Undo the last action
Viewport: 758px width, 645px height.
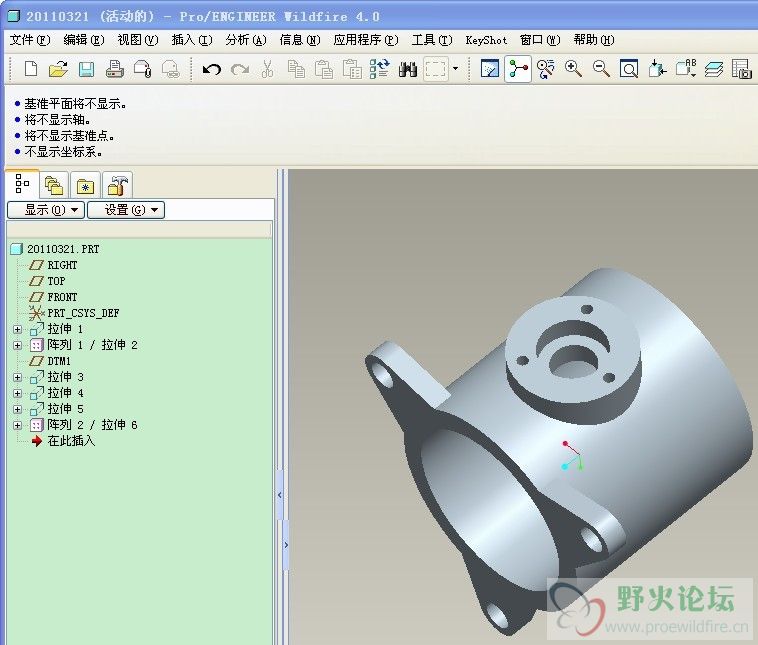coord(212,70)
